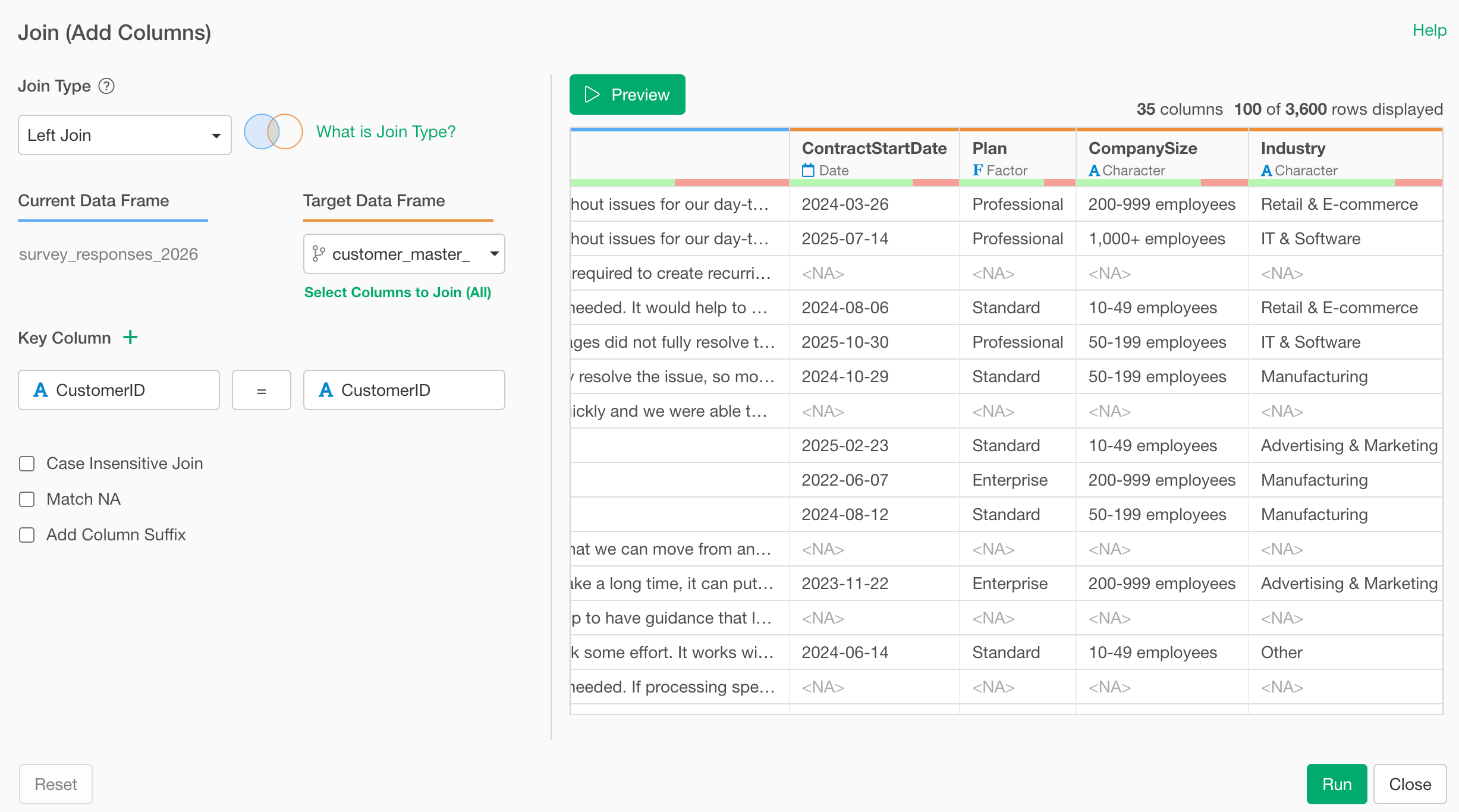Click the '35 columns' count text
The width and height of the screenshot is (1459, 812).
(x=1180, y=109)
